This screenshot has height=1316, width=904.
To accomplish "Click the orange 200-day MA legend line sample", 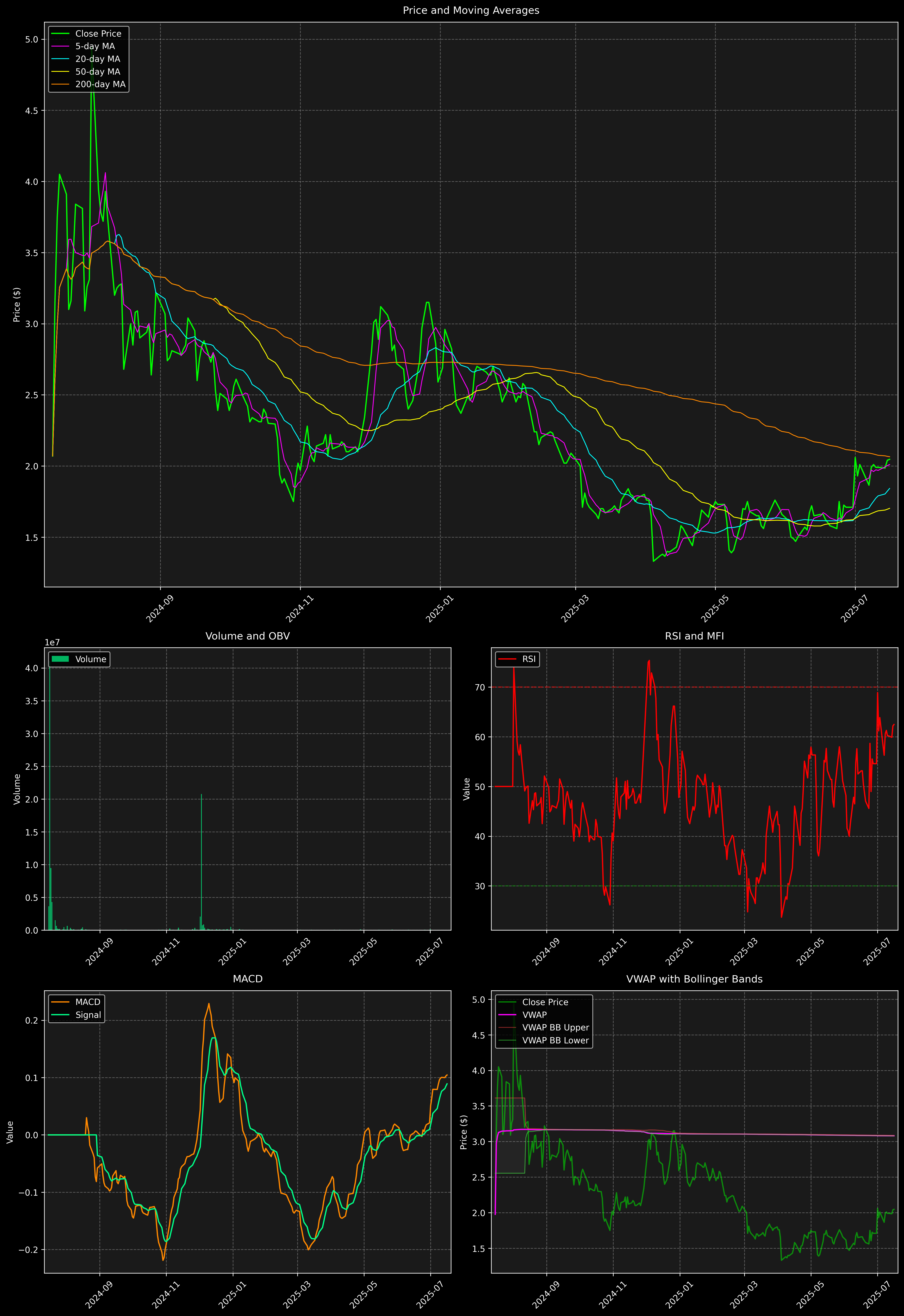I will 60,84.
